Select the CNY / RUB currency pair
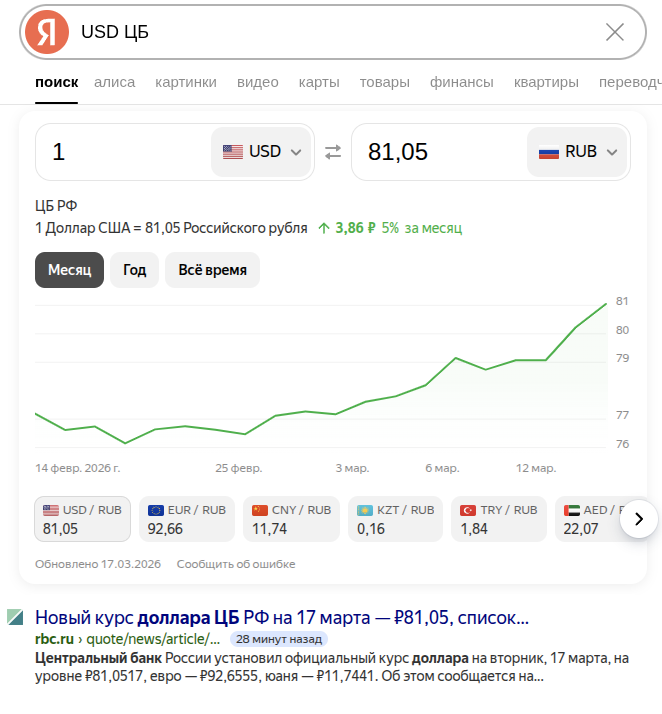The image size is (662, 714). pyautogui.click(x=291, y=519)
